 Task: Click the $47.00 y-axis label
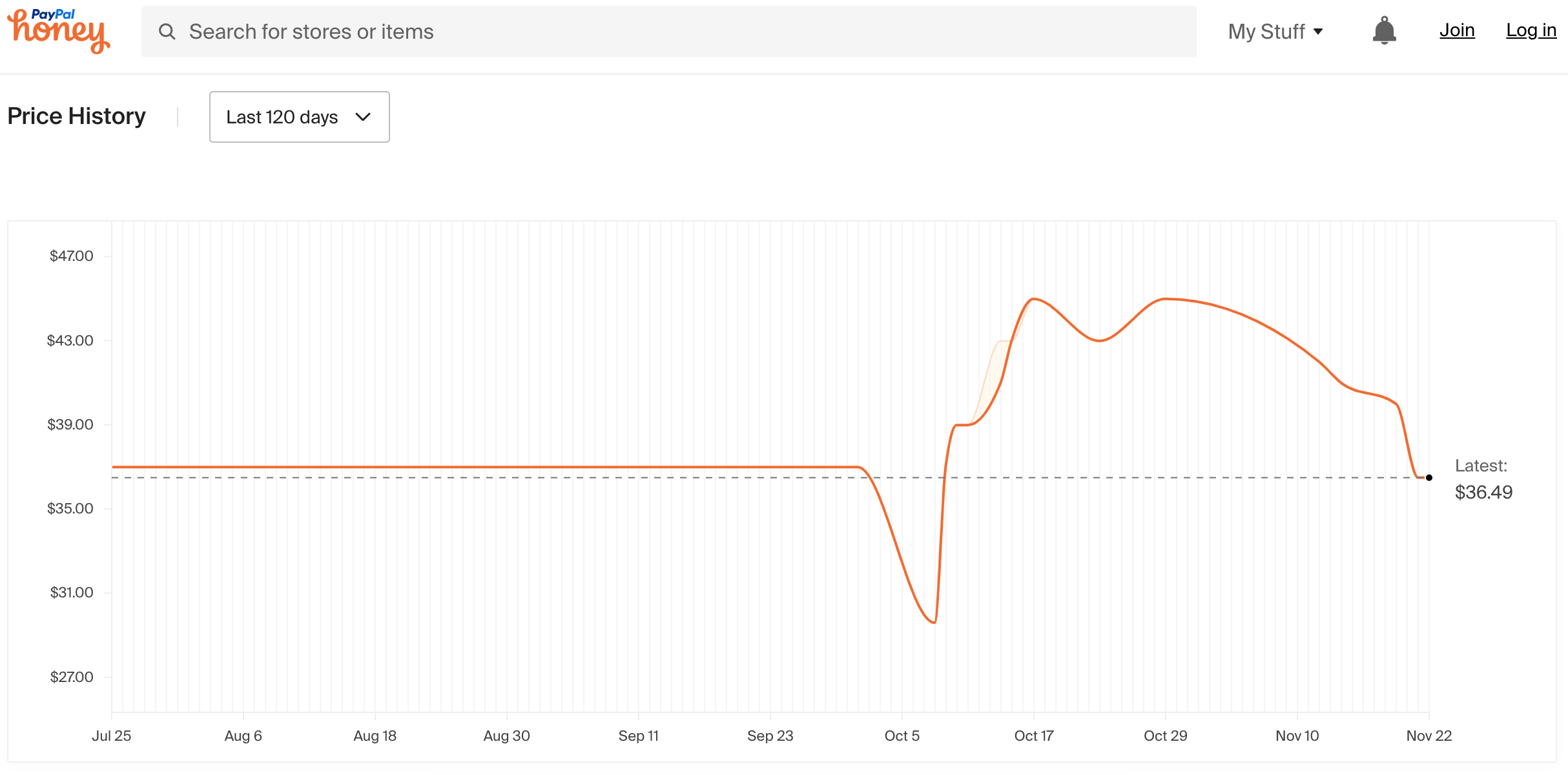(x=72, y=255)
